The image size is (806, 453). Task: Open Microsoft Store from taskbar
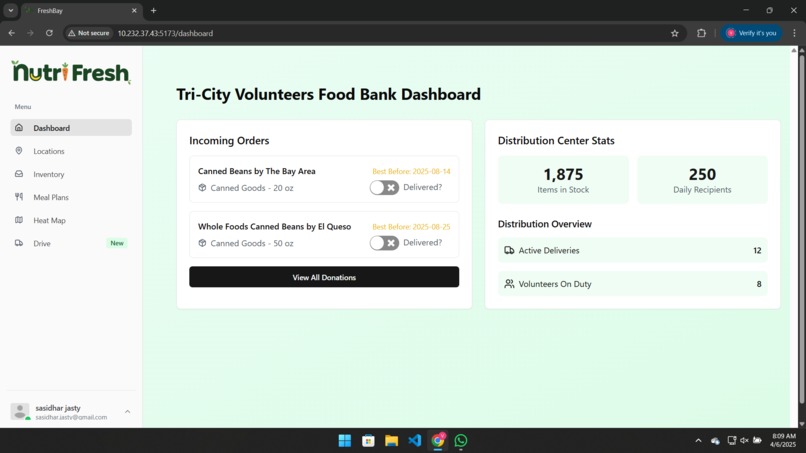(368, 441)
